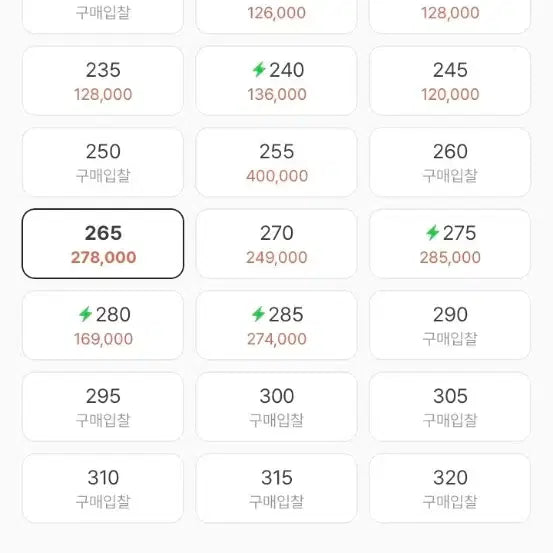
Task: Choose size 315 구매입찰 tile
Action: click(276, 488)
